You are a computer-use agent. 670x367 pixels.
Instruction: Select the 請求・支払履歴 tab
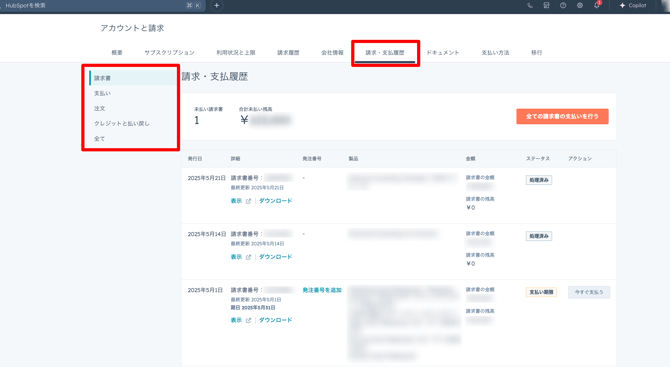point(385,53)
